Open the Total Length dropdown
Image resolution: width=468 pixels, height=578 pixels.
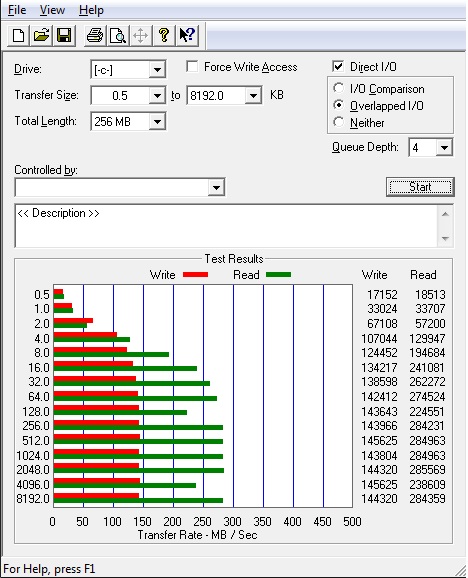point(157,121)
